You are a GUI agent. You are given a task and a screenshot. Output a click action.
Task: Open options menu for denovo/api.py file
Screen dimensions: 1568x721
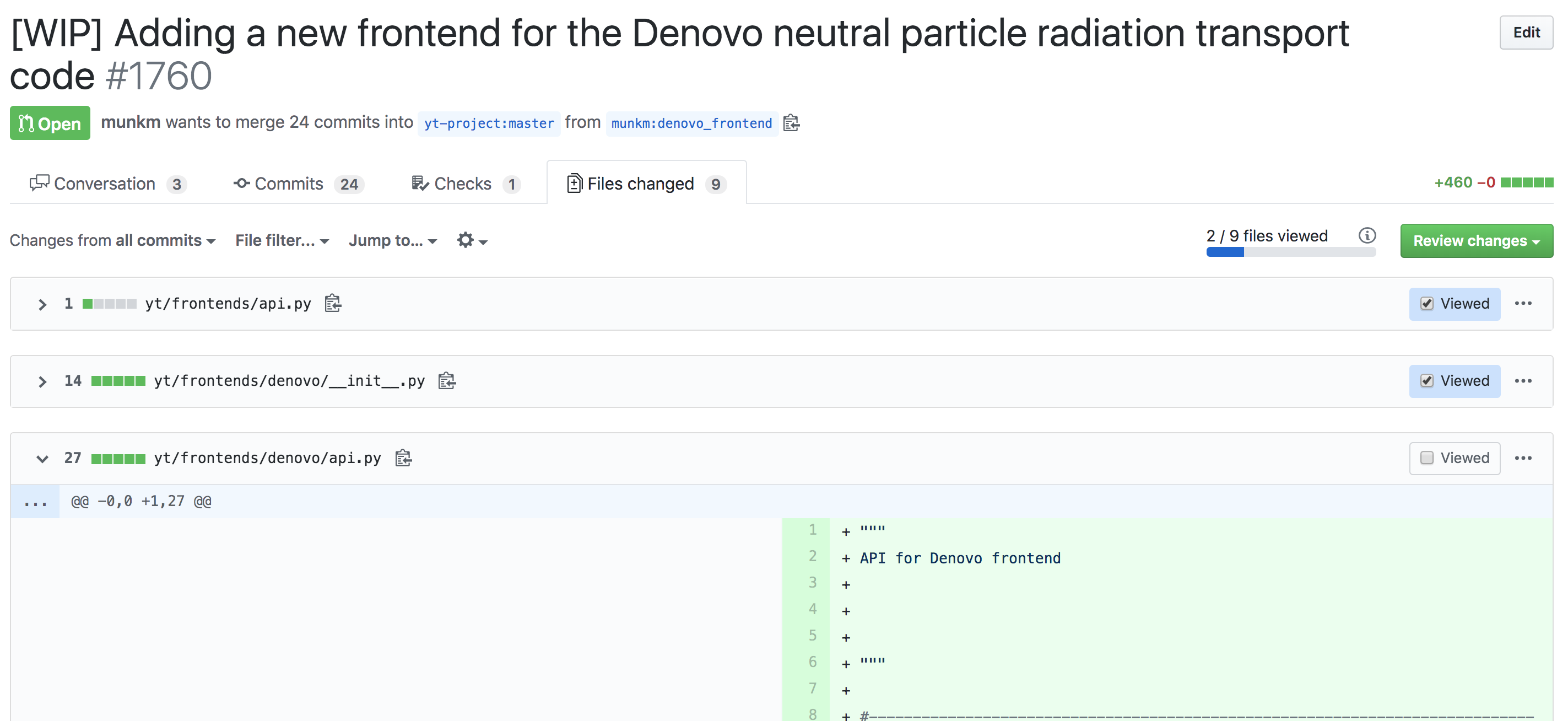click(1523, 458)
